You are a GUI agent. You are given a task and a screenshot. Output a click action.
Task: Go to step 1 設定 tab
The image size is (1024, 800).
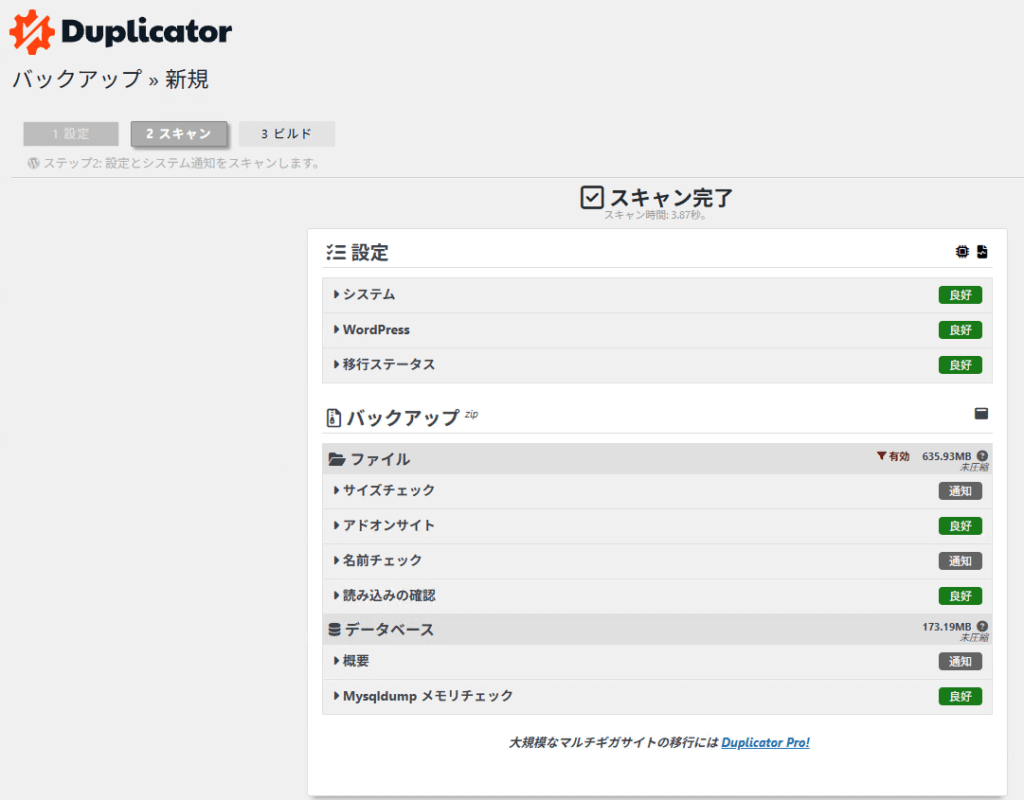click(71, 134)
